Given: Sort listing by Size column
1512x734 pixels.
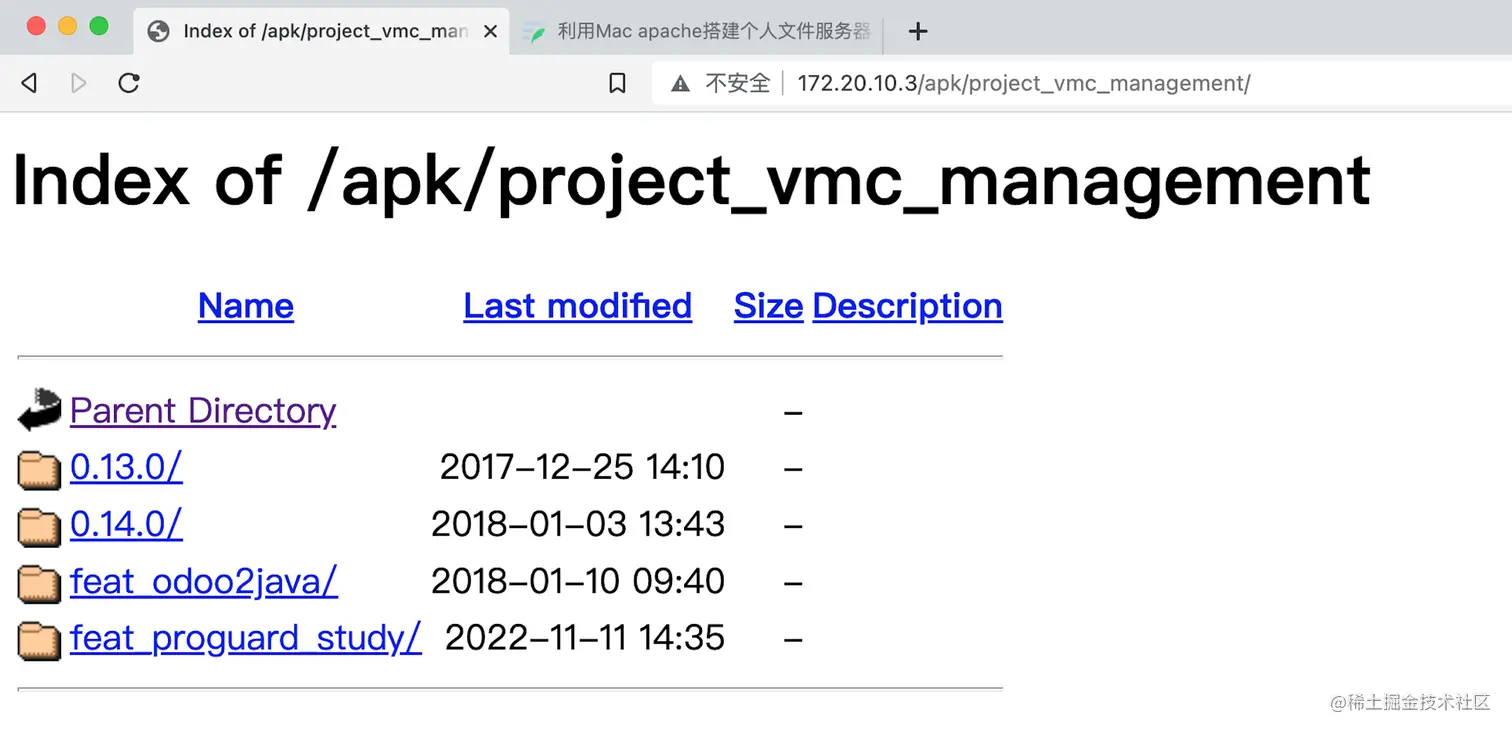Looking at the screenshot, I should pyautogui.click(x=768, y=306).
